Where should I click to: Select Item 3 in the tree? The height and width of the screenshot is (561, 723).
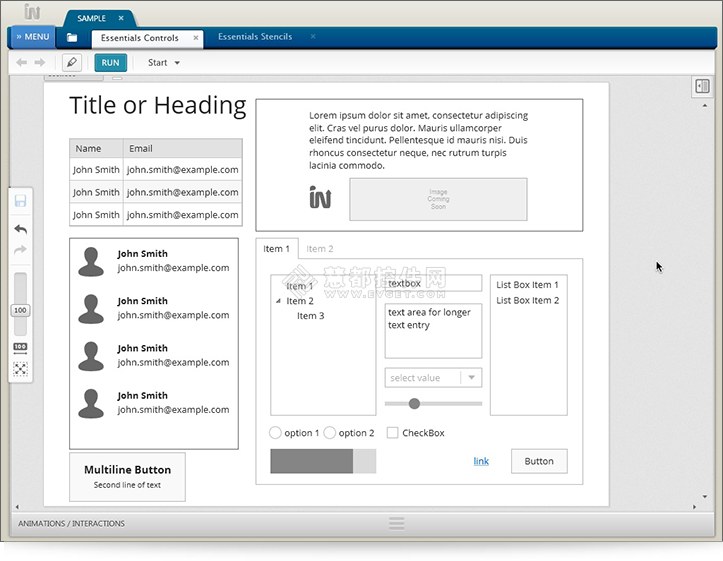pyautogui.click(x=310, y=316)
